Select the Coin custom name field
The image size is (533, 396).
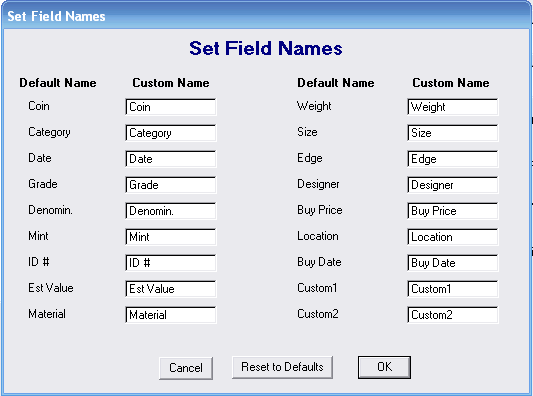(x=171, y=107)
